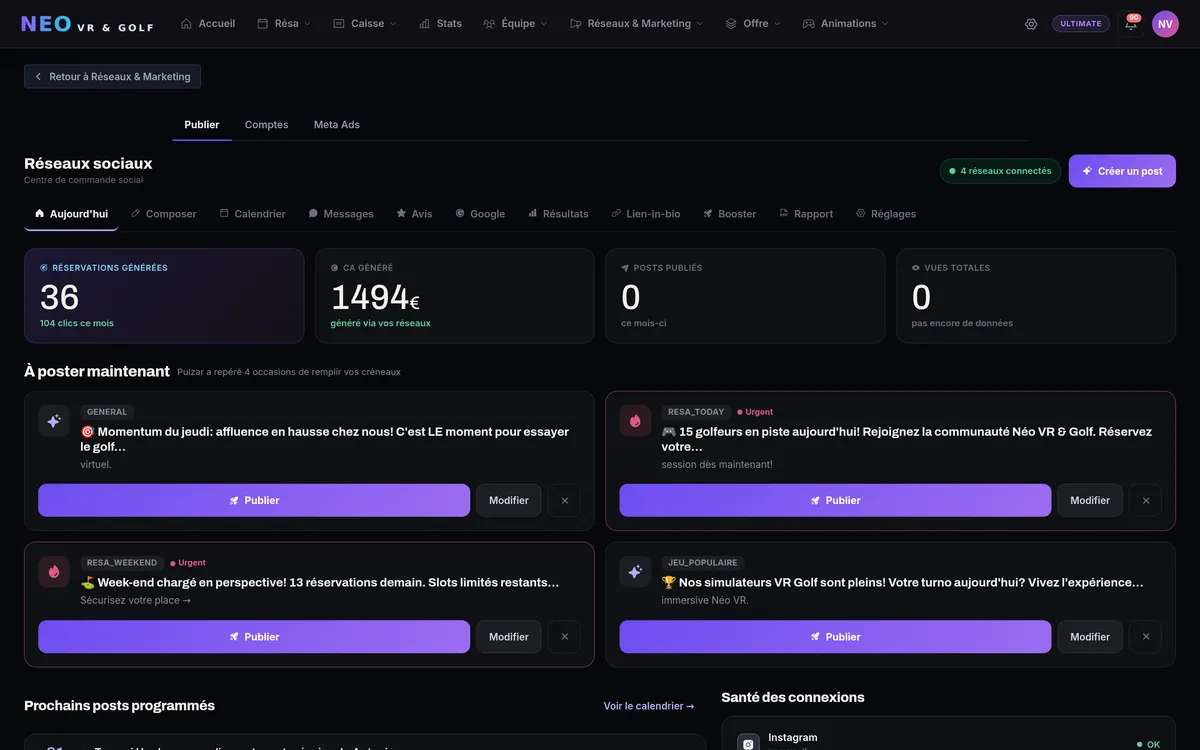The image size is (1200, 750).
Task: Open the Avis sub-tab
Action: tap(414, 214)
